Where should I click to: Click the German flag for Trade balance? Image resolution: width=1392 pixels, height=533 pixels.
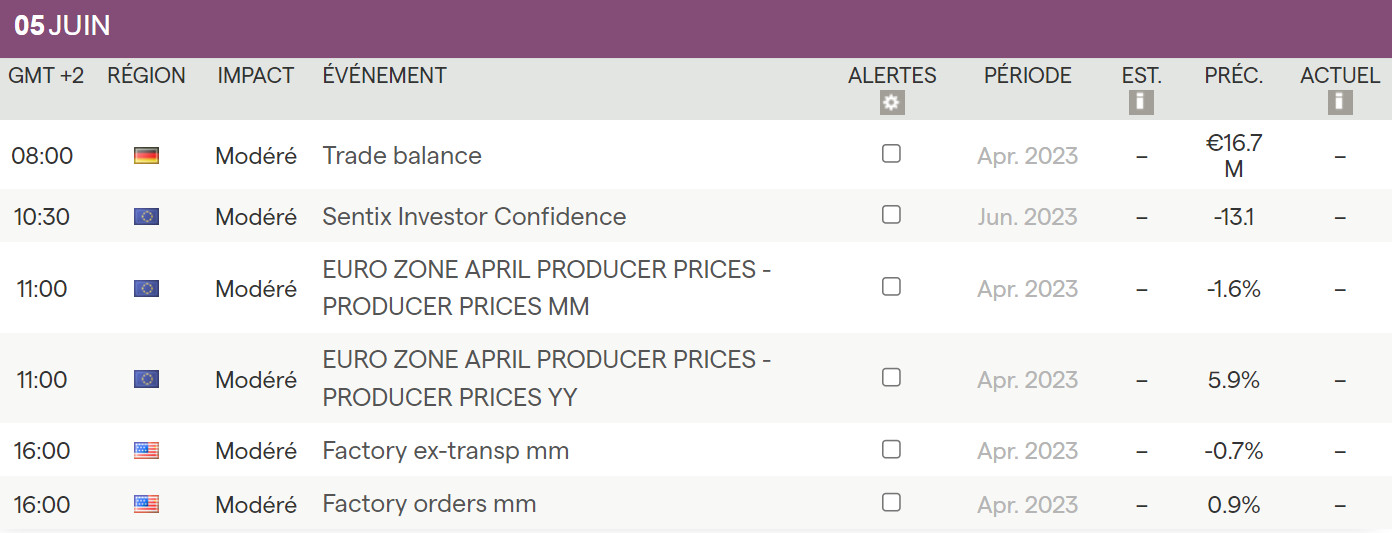(x=146, y=156)
